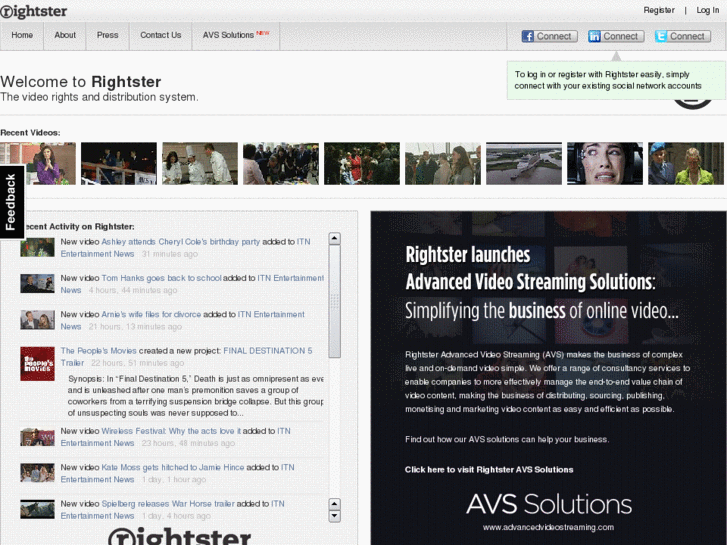Click the LinkedIn Connect button

[x=616, y=36]
